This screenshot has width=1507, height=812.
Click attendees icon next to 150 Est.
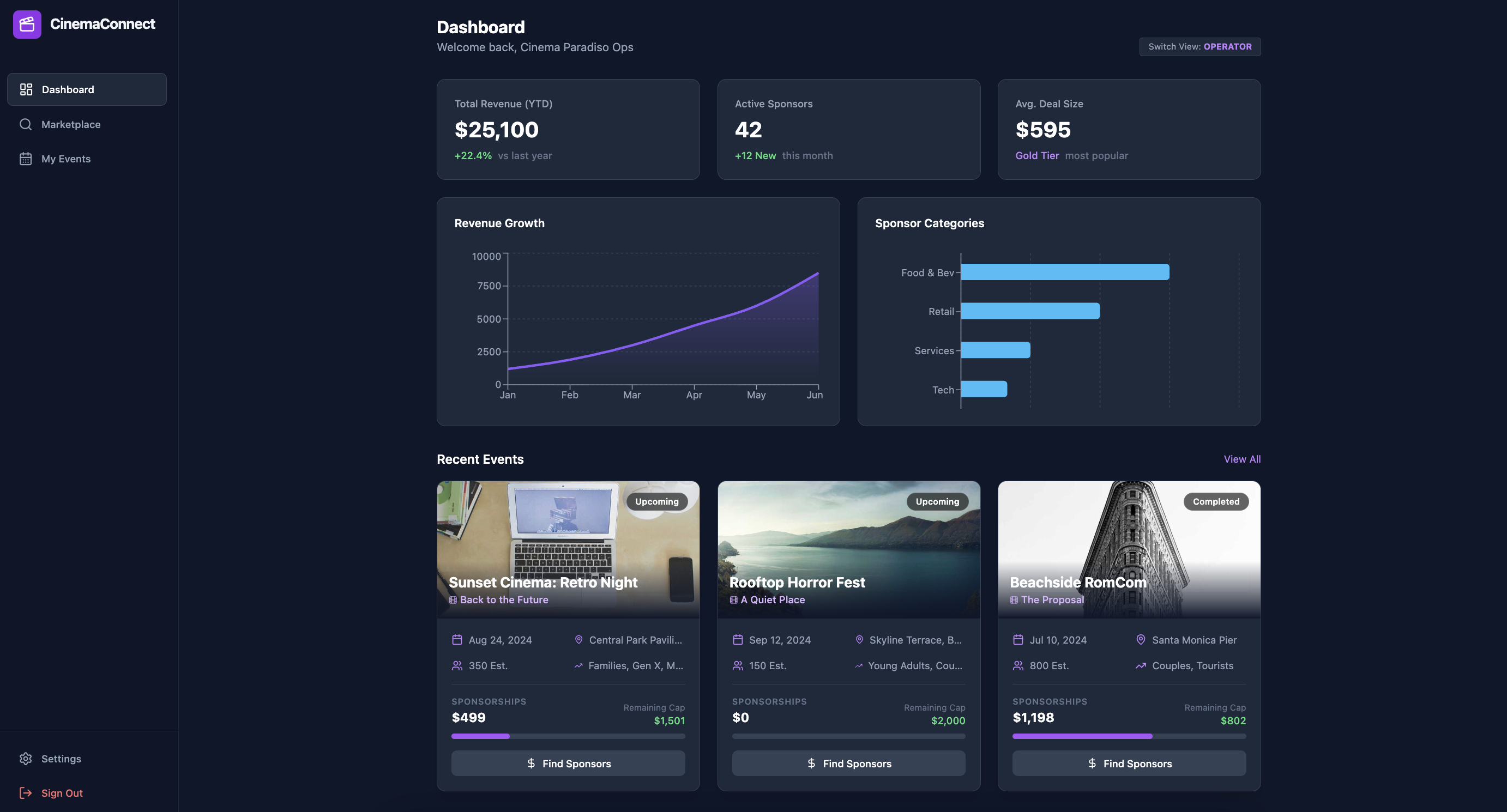tap(738, 665)
